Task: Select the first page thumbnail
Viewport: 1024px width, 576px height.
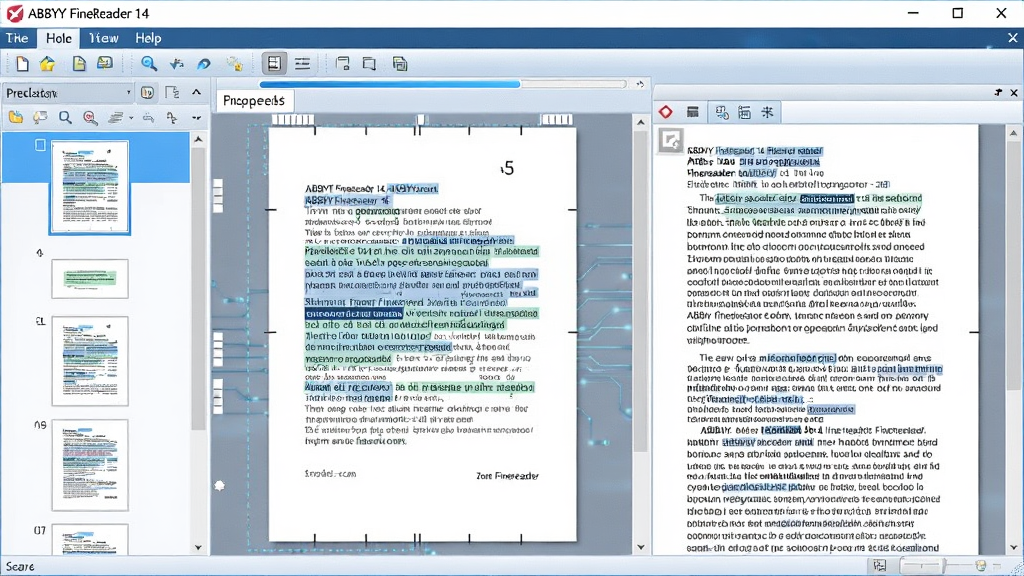Action: pyautogui.click(x=90, y=187)
